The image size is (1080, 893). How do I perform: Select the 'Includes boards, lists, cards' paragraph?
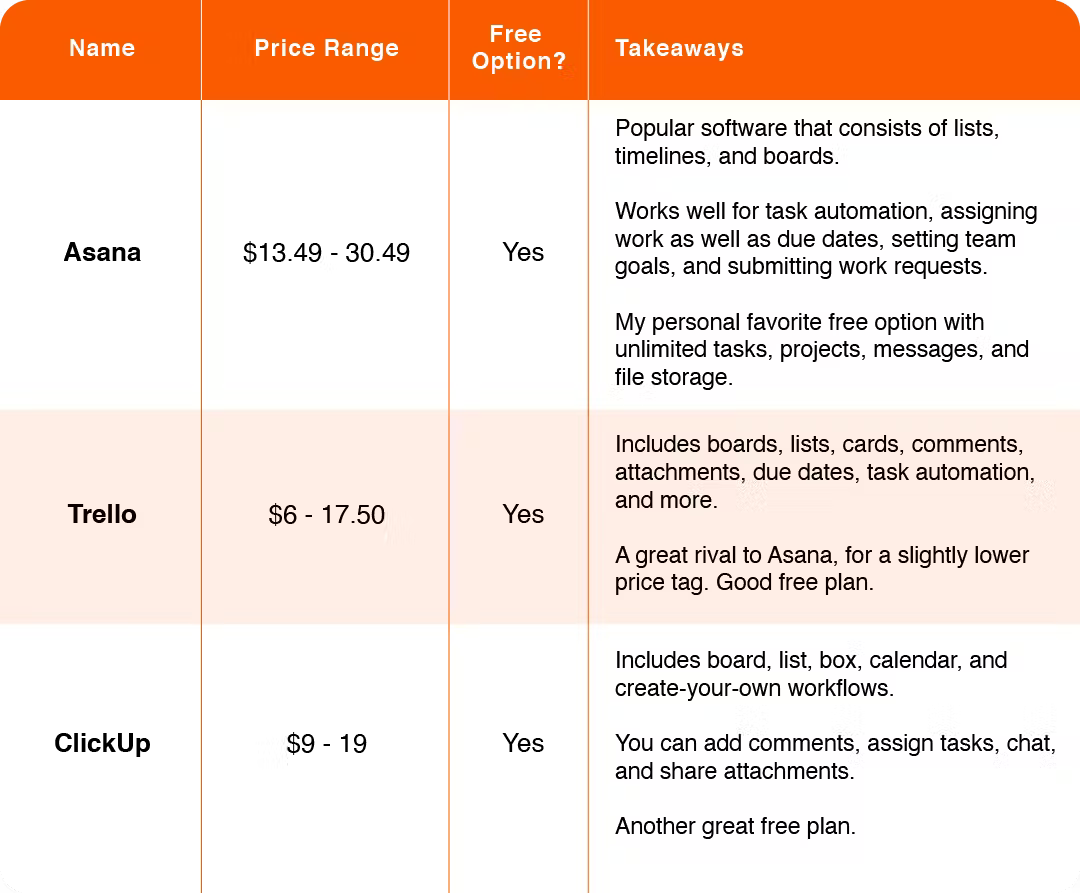pos(824,472)
